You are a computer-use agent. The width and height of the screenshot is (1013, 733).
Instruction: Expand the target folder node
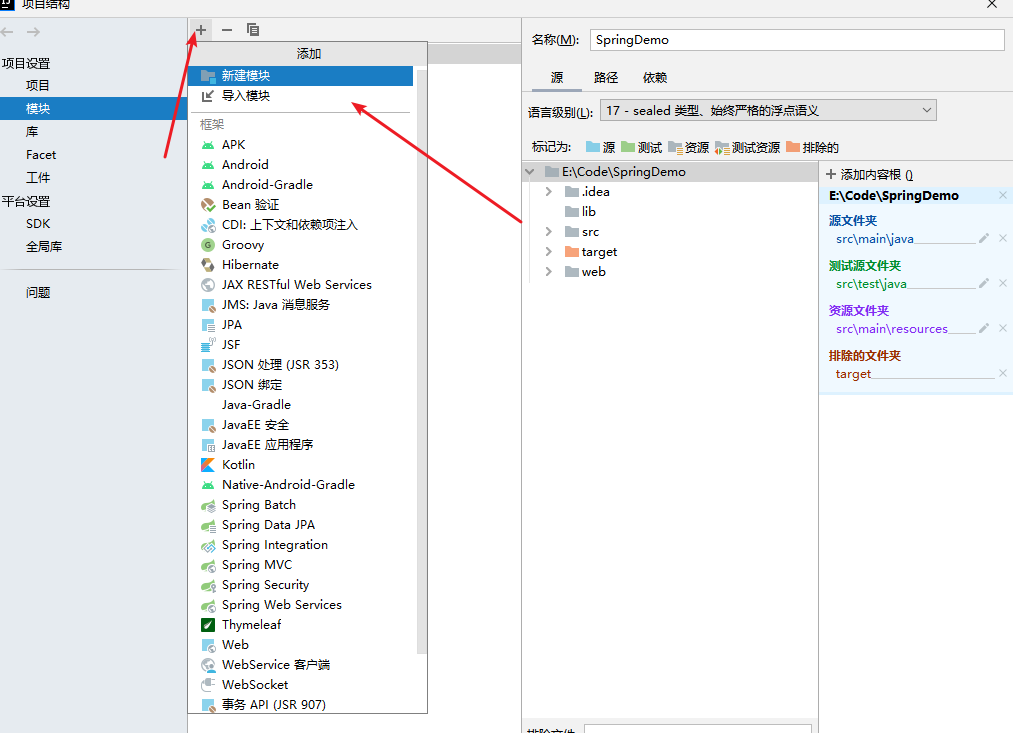pyautogui.click(x=548, y=252)
